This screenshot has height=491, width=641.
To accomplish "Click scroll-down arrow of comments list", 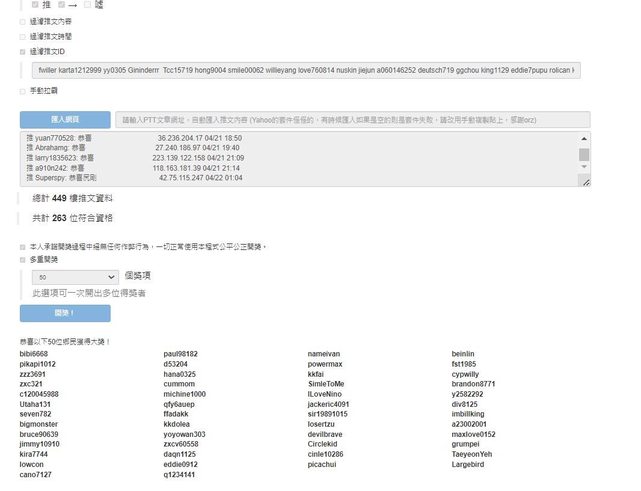I will point(584,180).
